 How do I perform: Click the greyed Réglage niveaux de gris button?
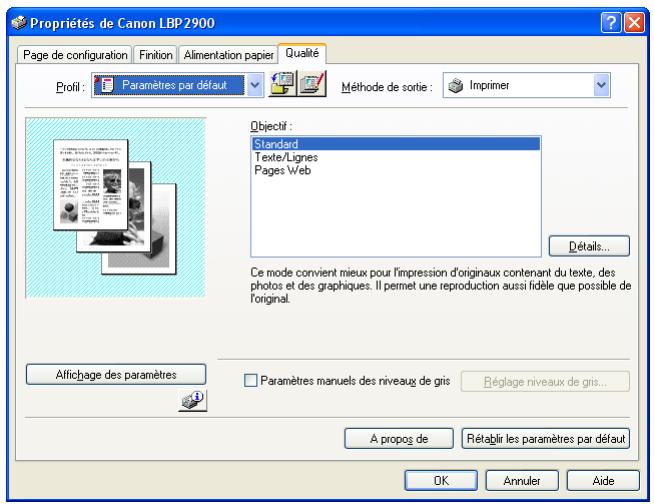545,381
